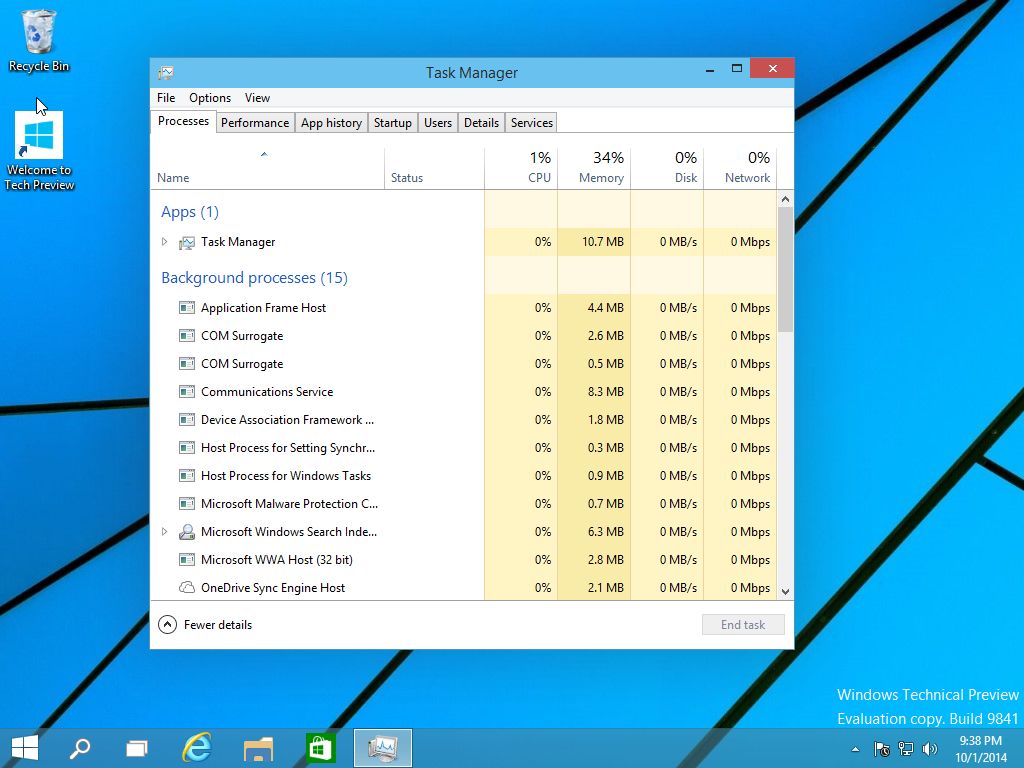Select Microsoft WWA Host (32 bit) text
The width and height of the screenshot is (1024, 768).
coord(277,560)
